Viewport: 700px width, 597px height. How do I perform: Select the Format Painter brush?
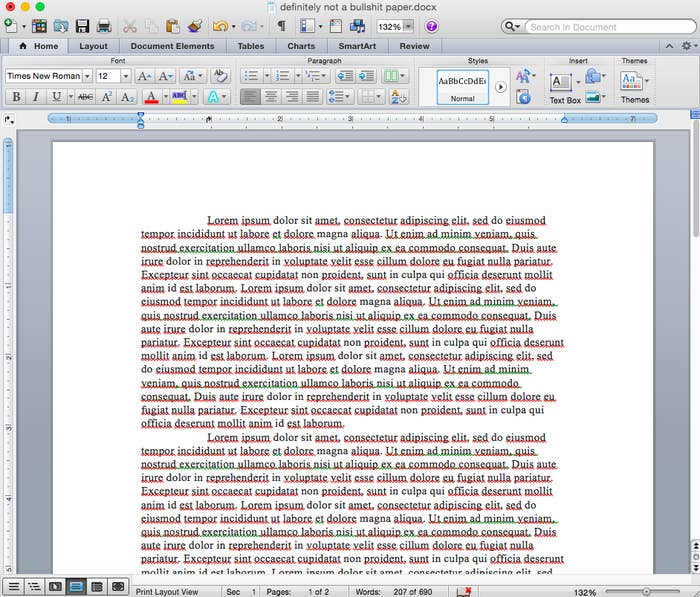coord(195,26)
